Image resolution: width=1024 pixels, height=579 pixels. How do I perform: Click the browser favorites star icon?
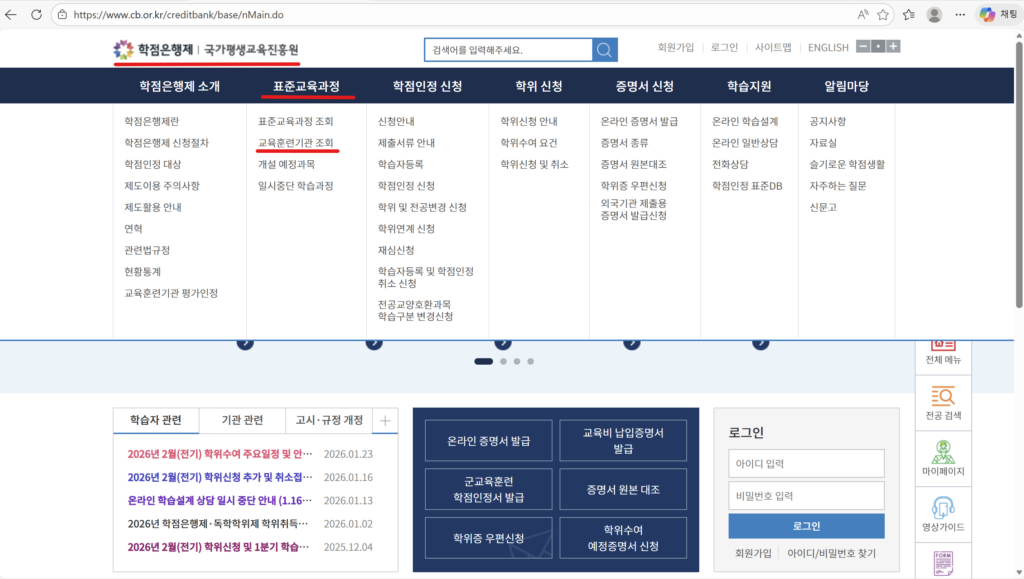click(x=883, y=15)
